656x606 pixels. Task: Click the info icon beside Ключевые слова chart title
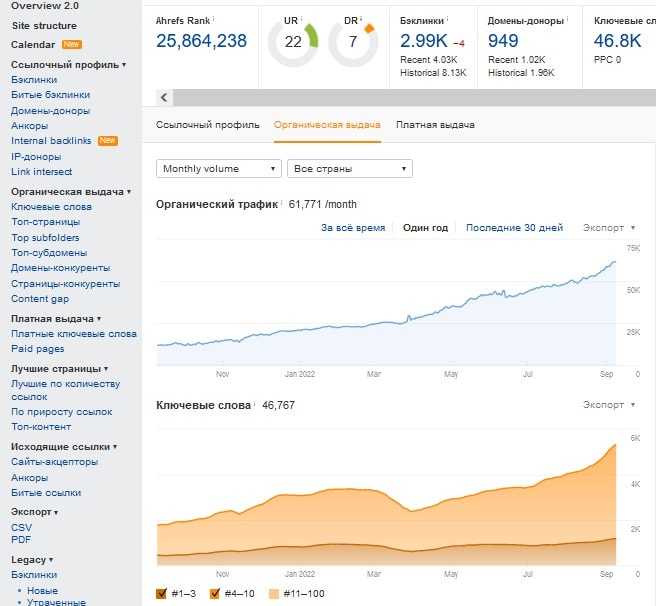click(256, 405)
